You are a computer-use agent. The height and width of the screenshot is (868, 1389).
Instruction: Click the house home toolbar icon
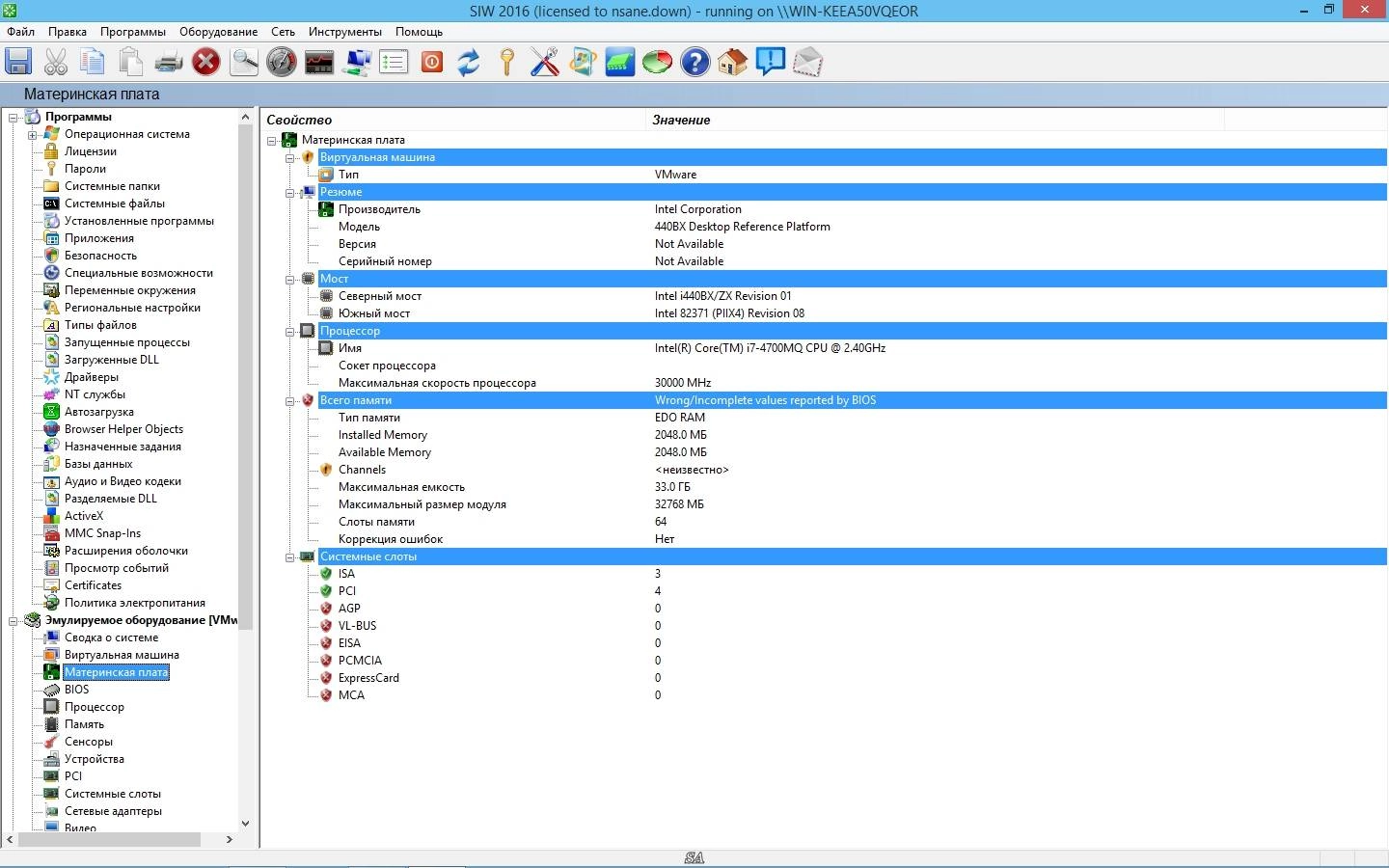coord(732,62)
